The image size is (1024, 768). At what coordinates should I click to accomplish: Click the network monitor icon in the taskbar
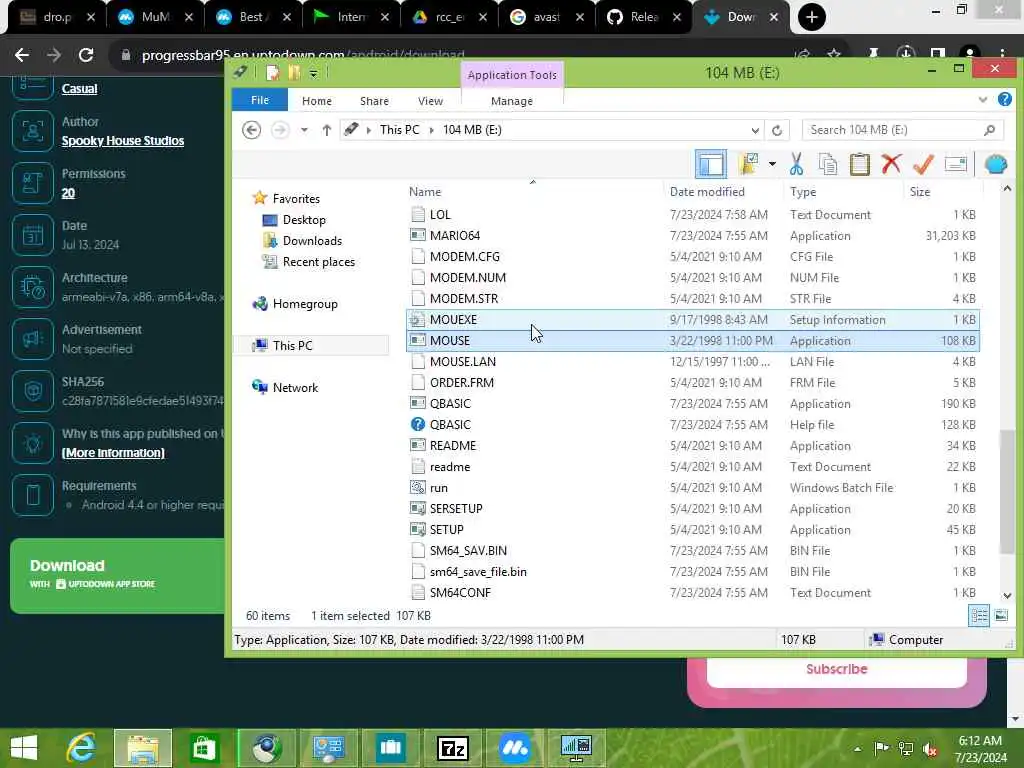576,748
